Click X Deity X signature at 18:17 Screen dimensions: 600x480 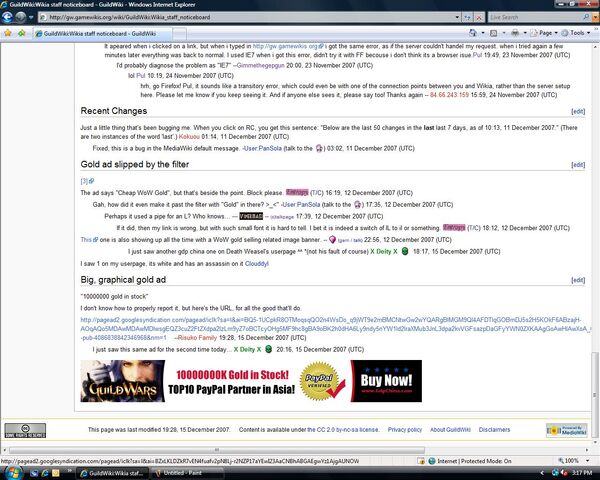click(x=384, y=252)
